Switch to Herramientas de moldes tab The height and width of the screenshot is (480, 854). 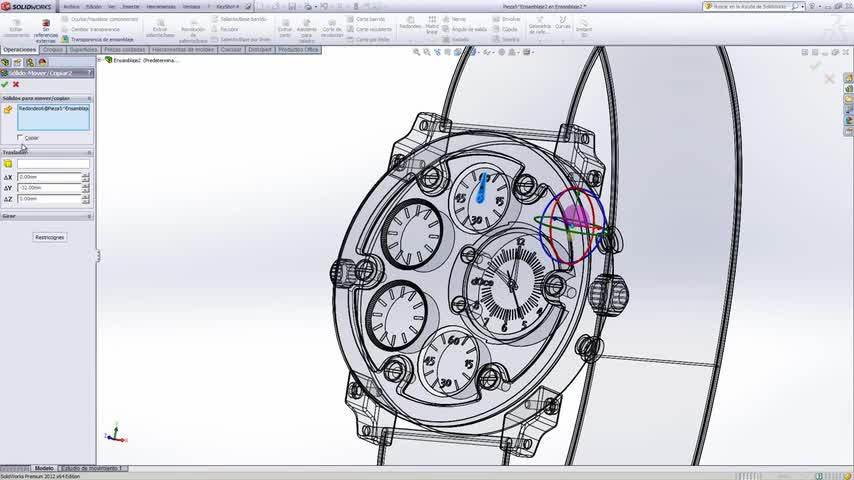183,50
